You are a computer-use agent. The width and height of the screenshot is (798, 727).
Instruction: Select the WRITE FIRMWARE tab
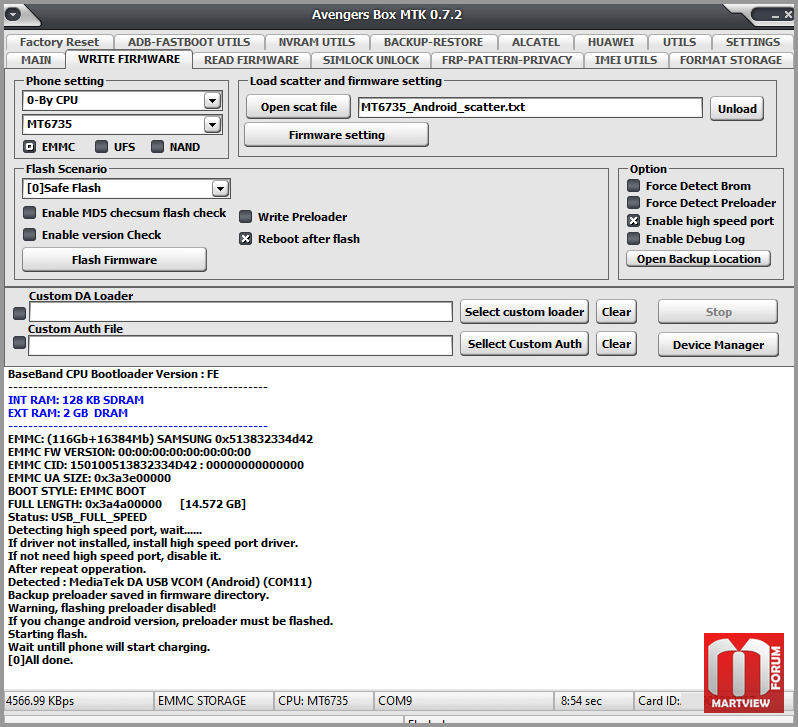pos(129,59)
